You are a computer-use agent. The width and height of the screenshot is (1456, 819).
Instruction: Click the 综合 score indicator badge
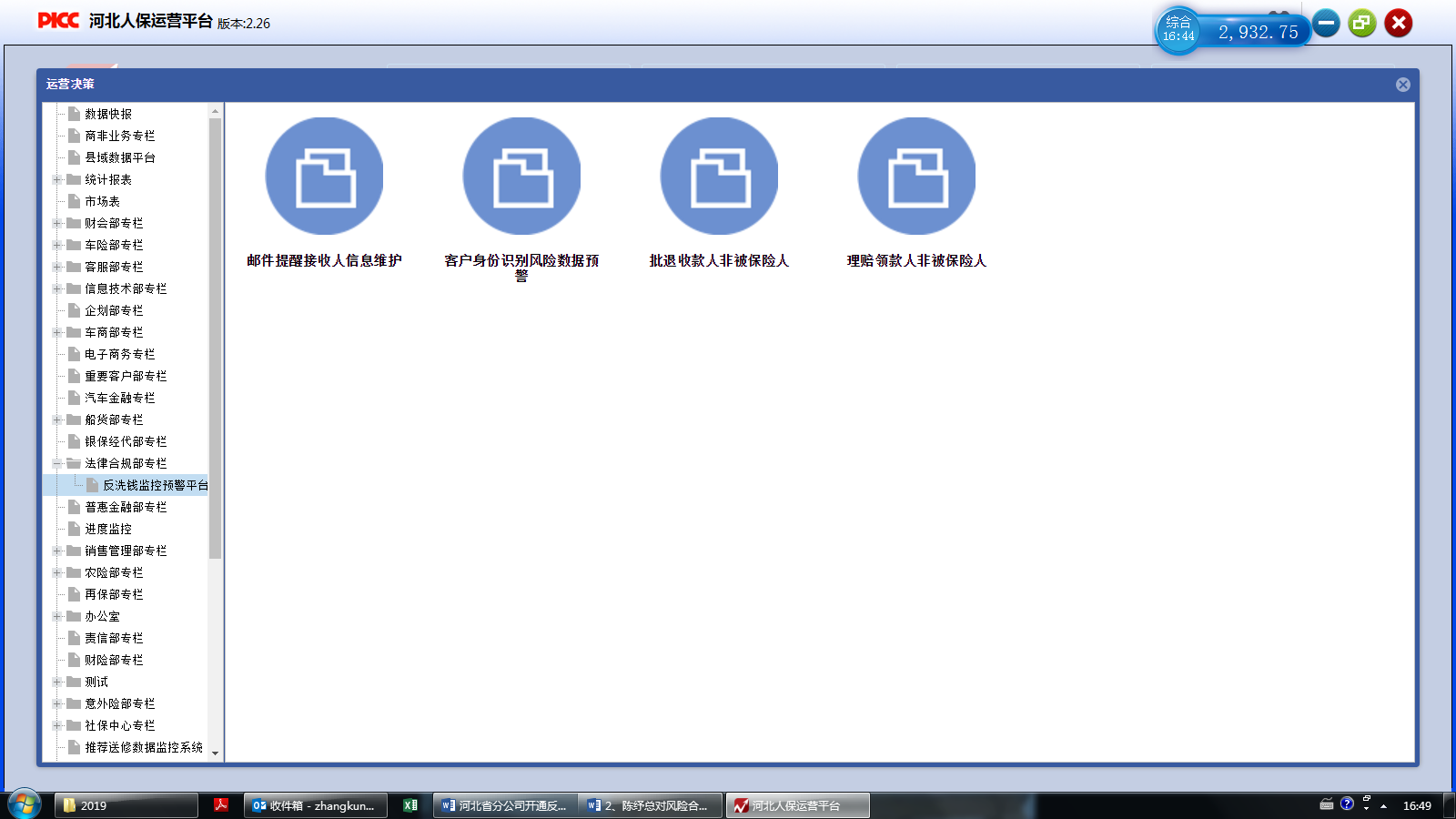pos(1178,30)
